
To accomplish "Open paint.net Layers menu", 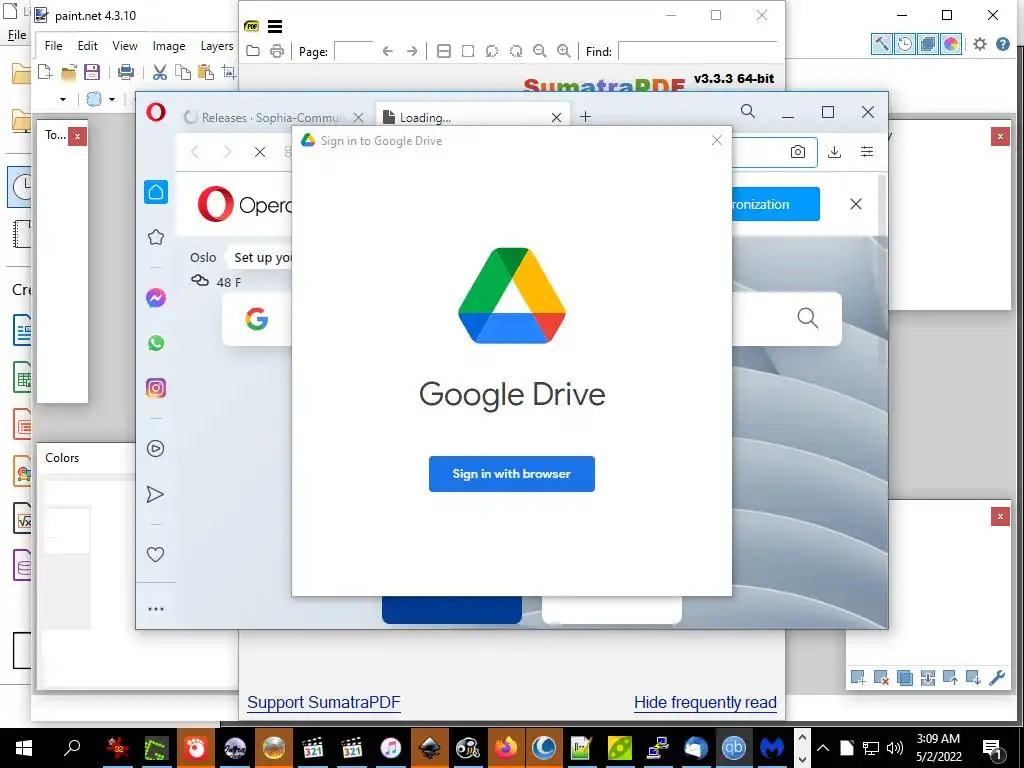I will 217,46.
